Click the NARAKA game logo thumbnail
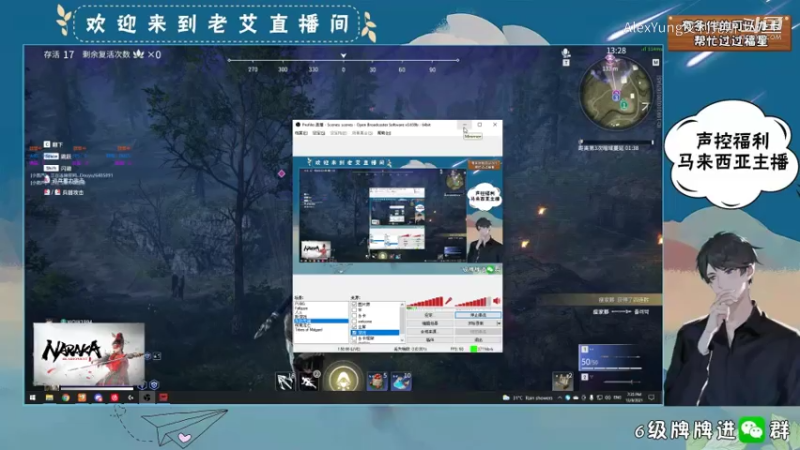Screen dimensions: 800x450 click(89, 355)
